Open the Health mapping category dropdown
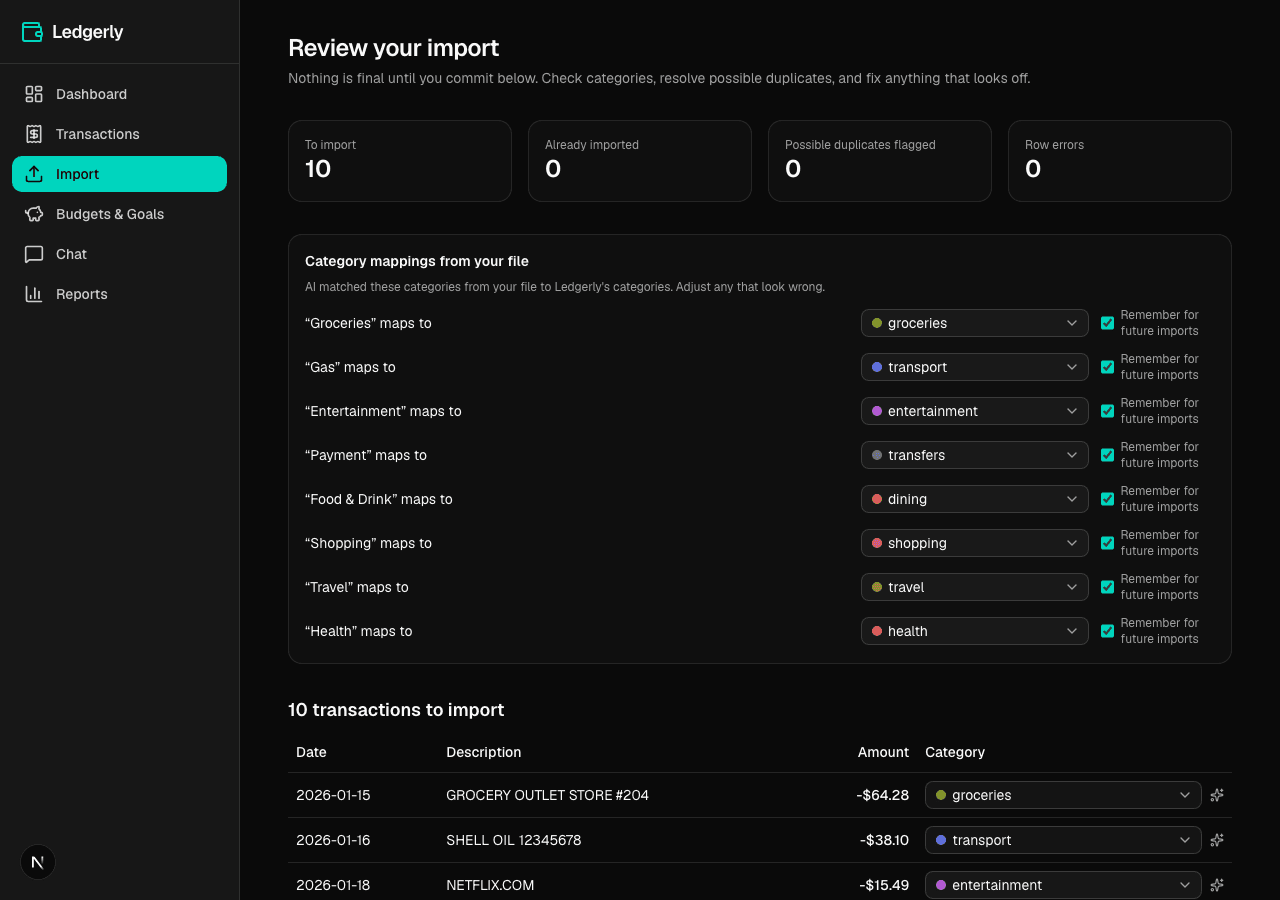The width and height of the screenshot is (1280, 900). 975,631
